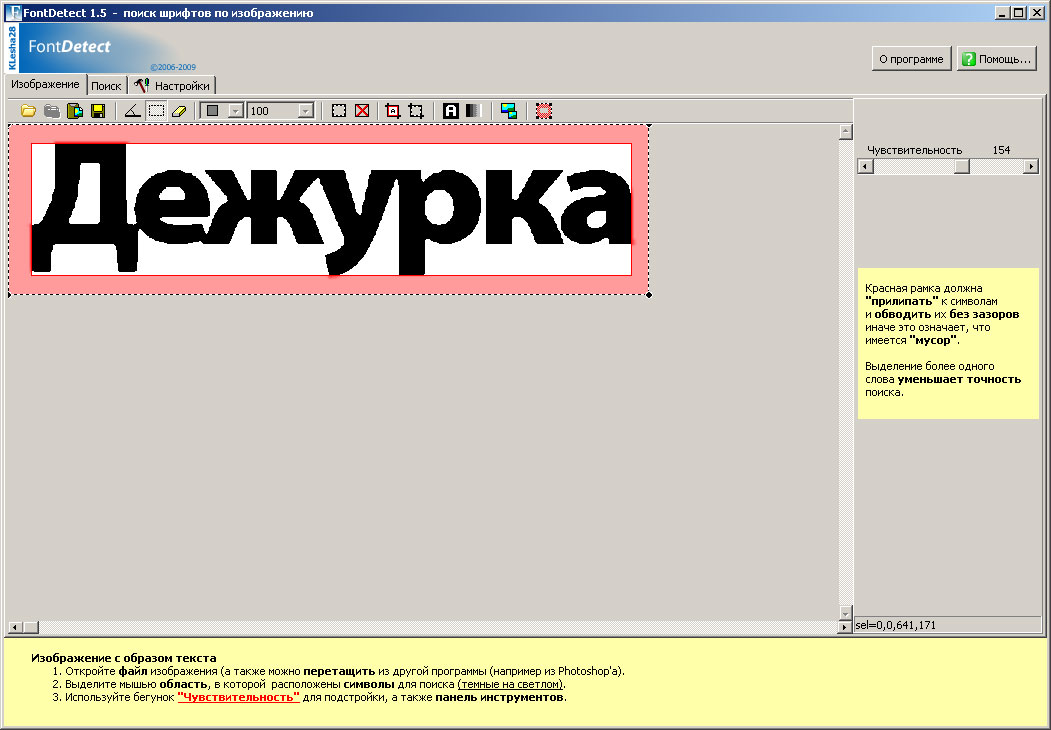Click the save floppy disk icon
This screenshot has width=1051, height=730.
click(x=98, y=111)
